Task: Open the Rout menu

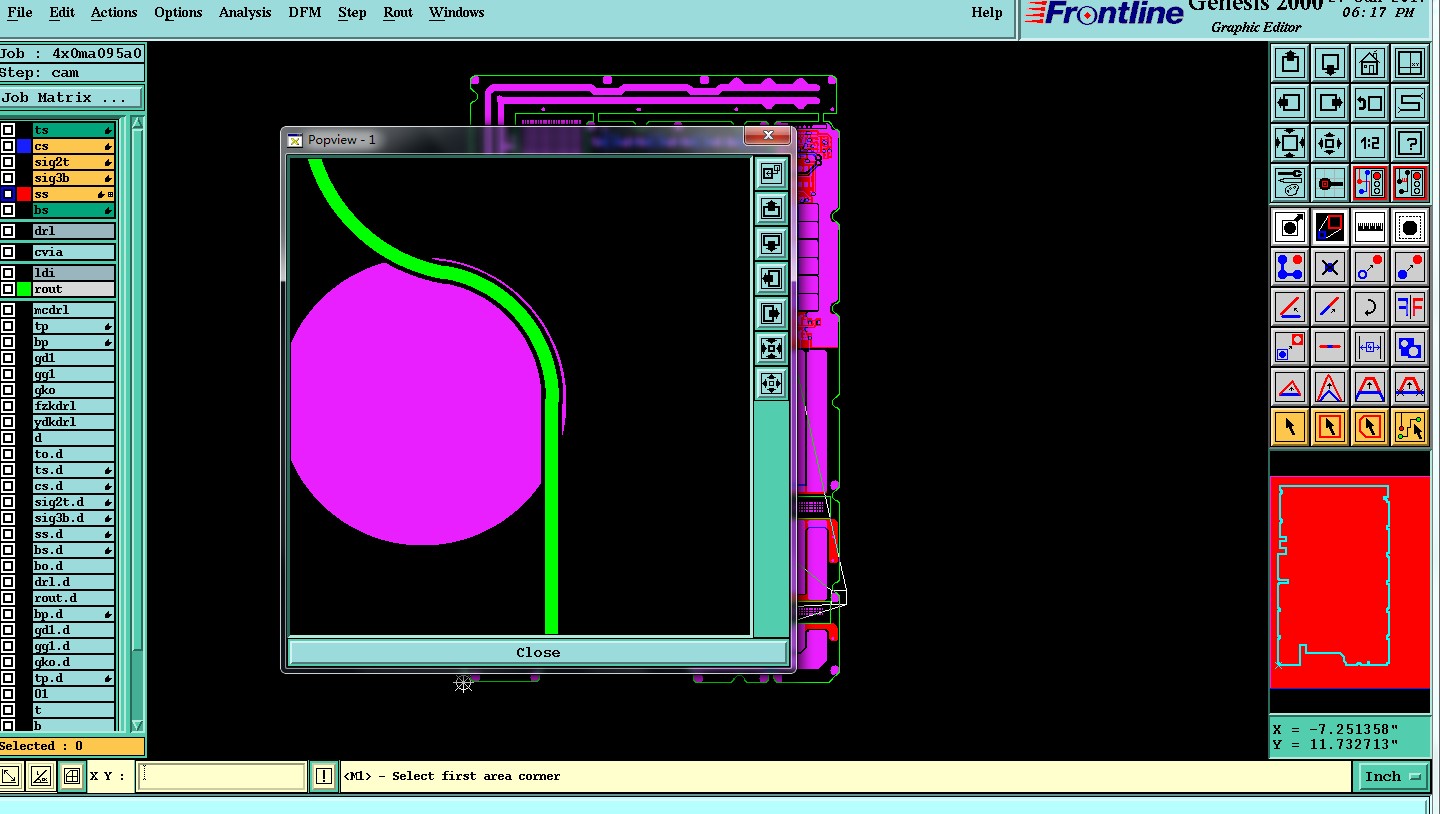Action: click(x=398, y=13)
